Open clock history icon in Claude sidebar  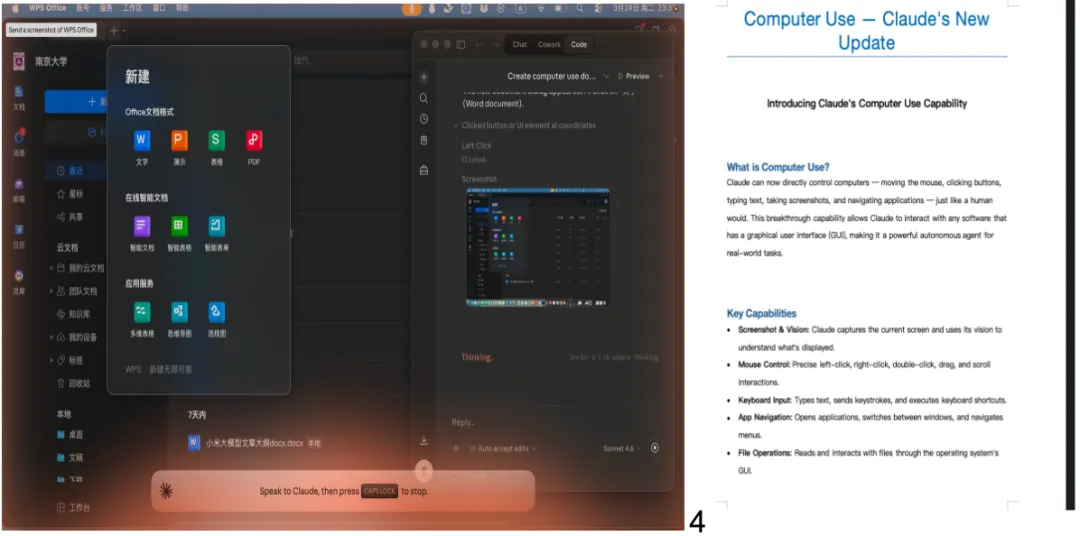coord(424,118)
